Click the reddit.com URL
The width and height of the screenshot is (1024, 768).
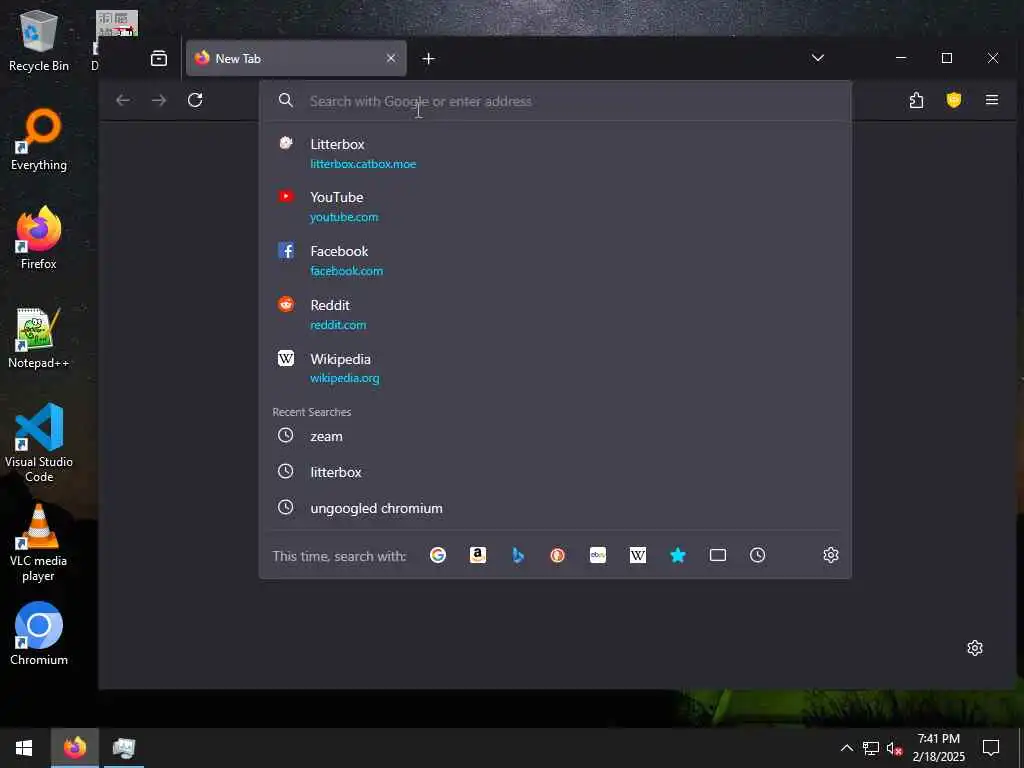tap(338, 325)
